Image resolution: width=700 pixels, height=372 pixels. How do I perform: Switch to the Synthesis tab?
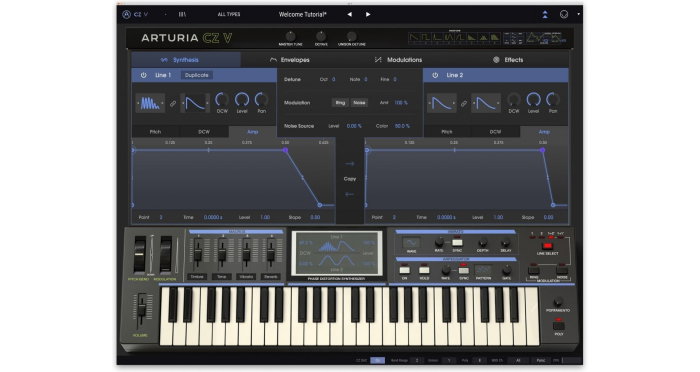(x=186, y=60)
